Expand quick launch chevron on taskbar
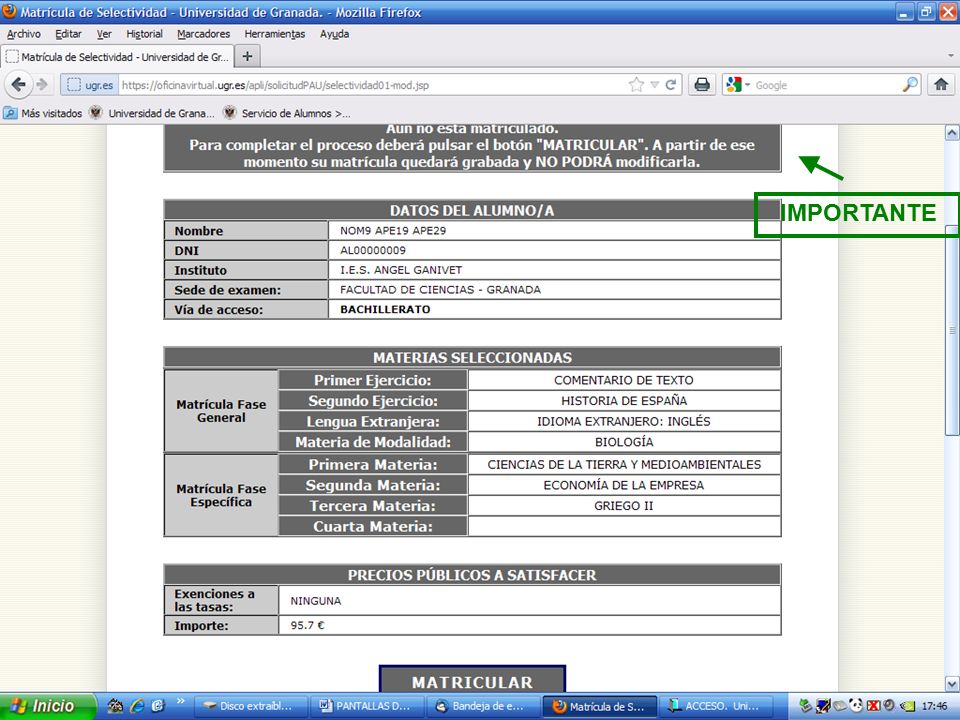Screen dimensions: 960x720 click(181, 702)
